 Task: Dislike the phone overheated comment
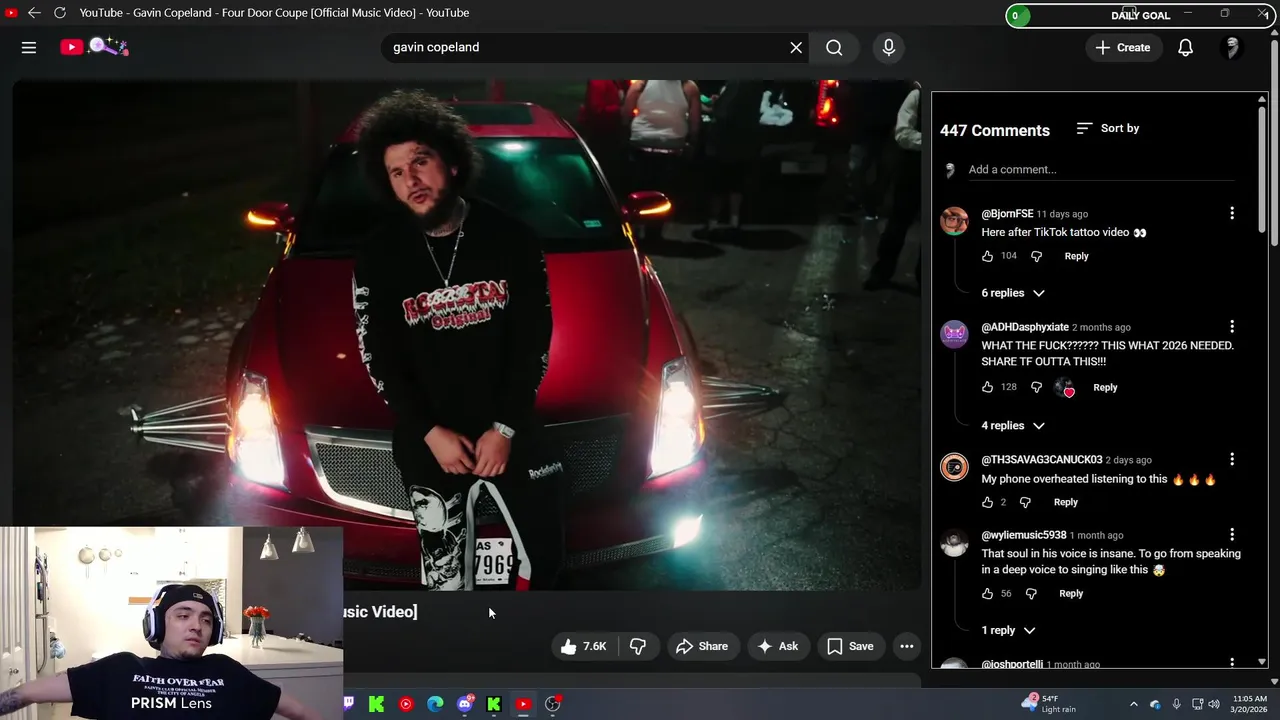[1025, 502]
